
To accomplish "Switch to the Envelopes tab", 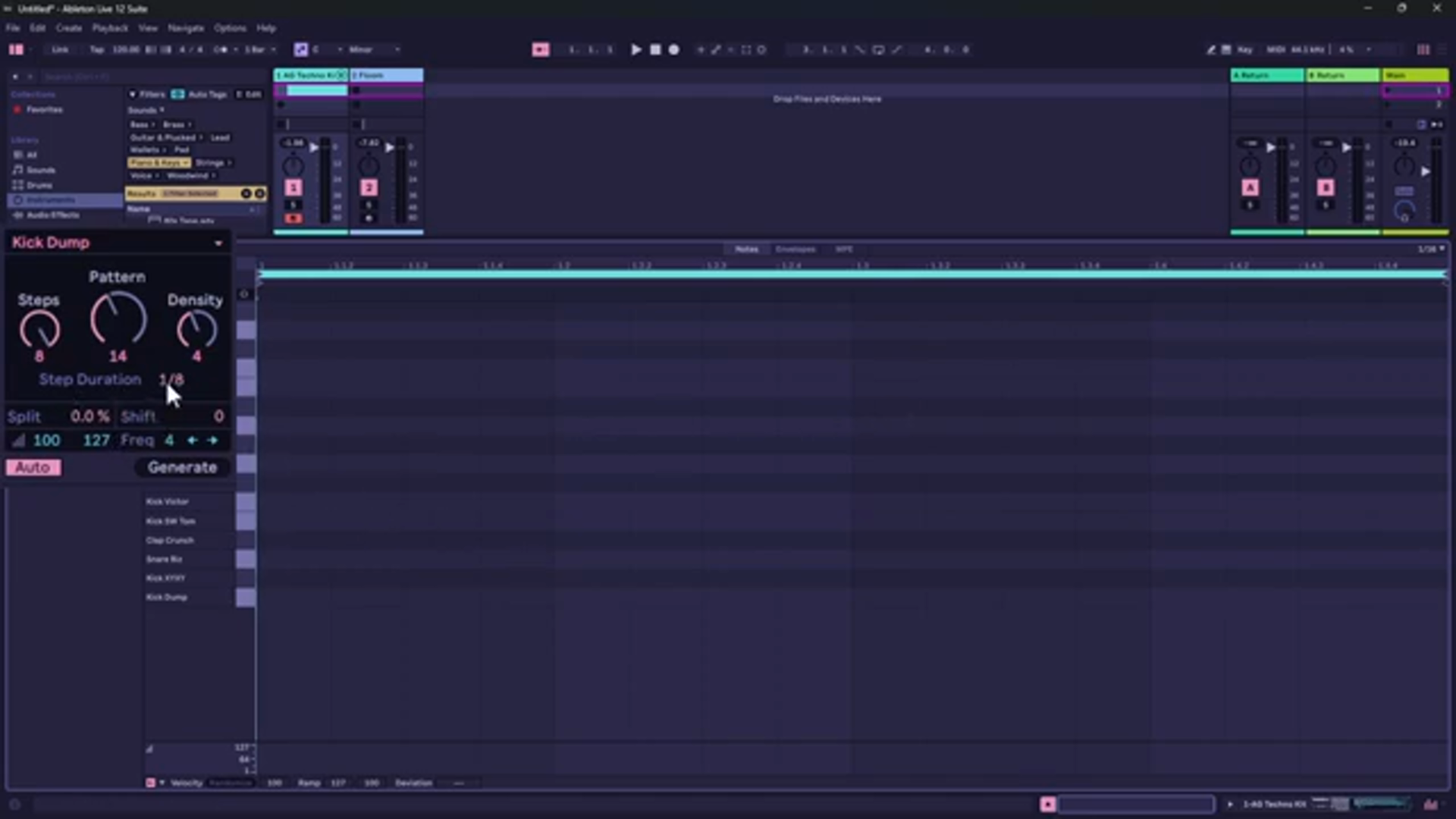I will [x=795, y=249].
